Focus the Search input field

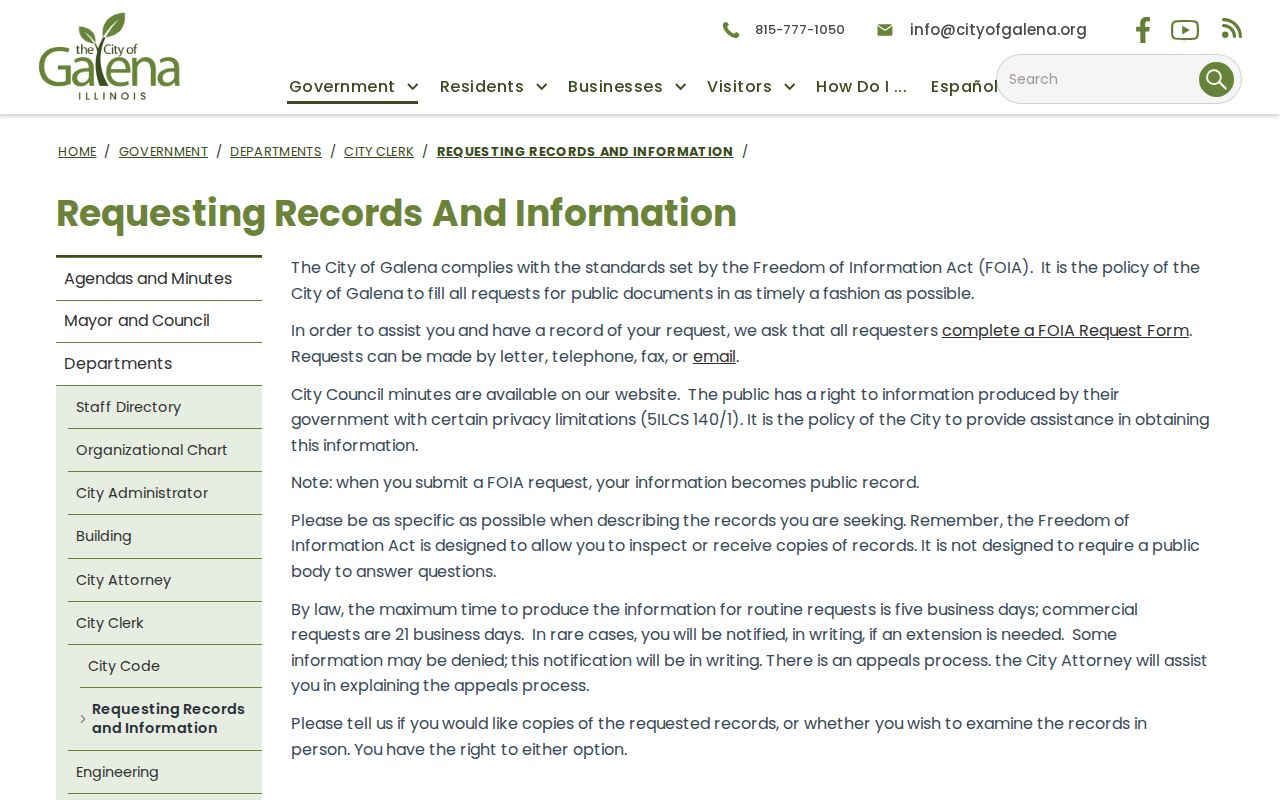click(1098, 79)
